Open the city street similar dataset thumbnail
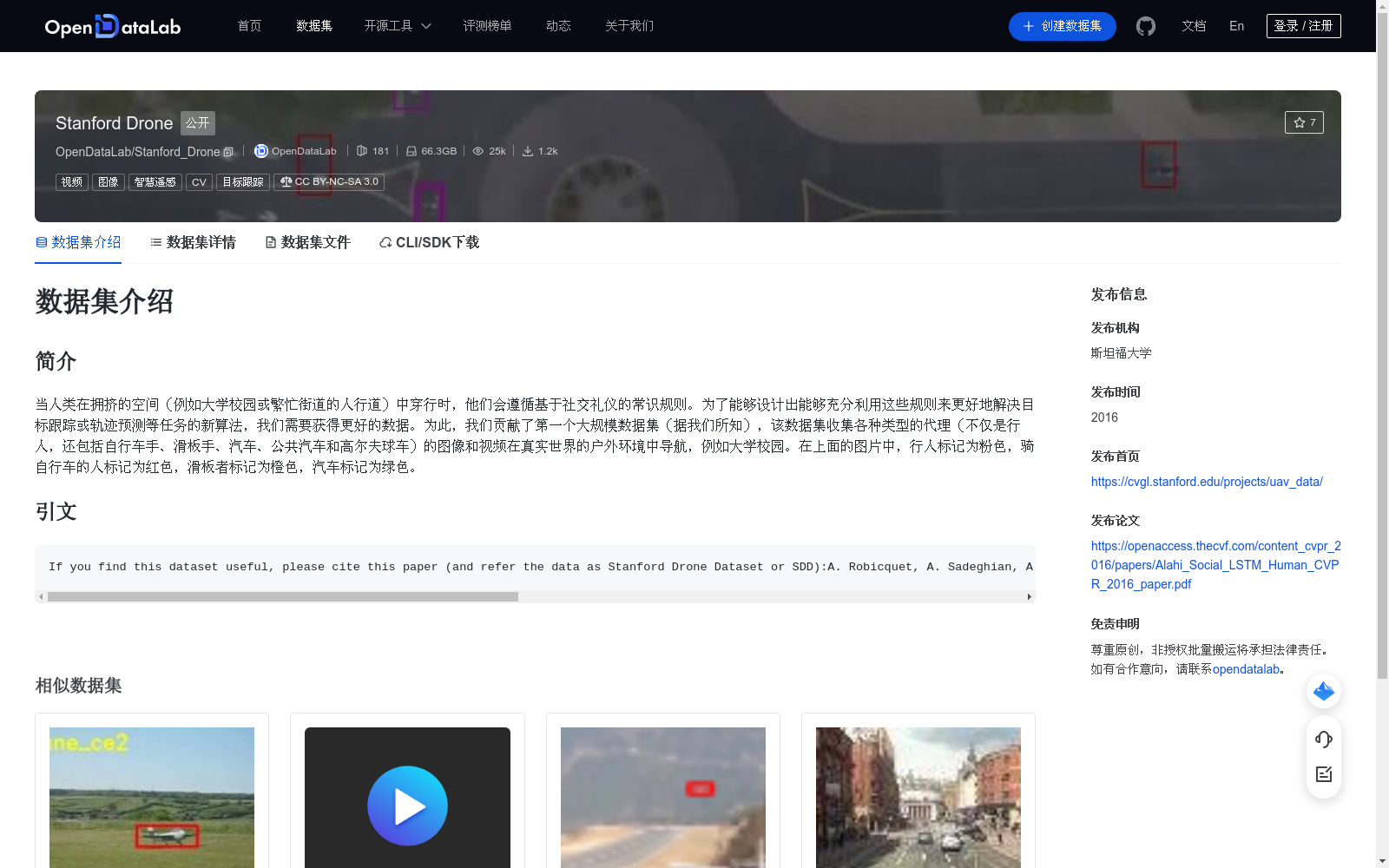 coord(918,798)
